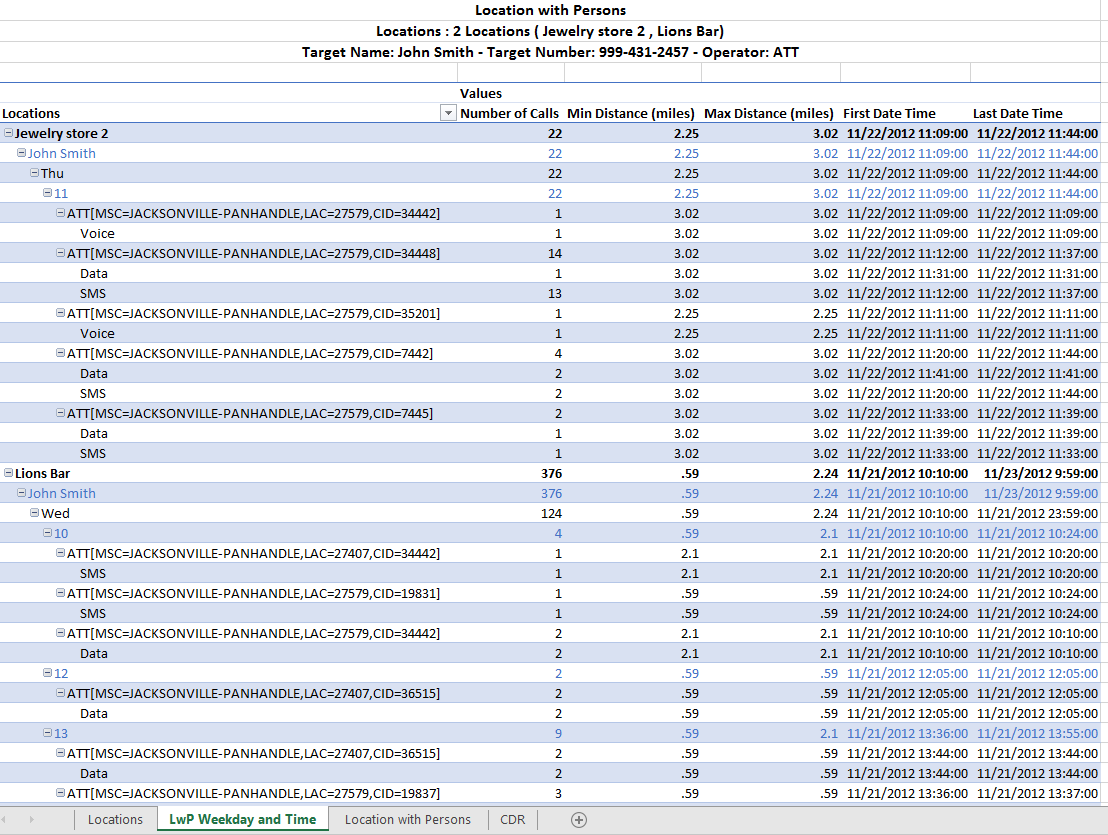Open the Locations column filter dropdown
The height and width of the screenshot is (835, 1108).
pyautogui.click(x=448, y=114)
